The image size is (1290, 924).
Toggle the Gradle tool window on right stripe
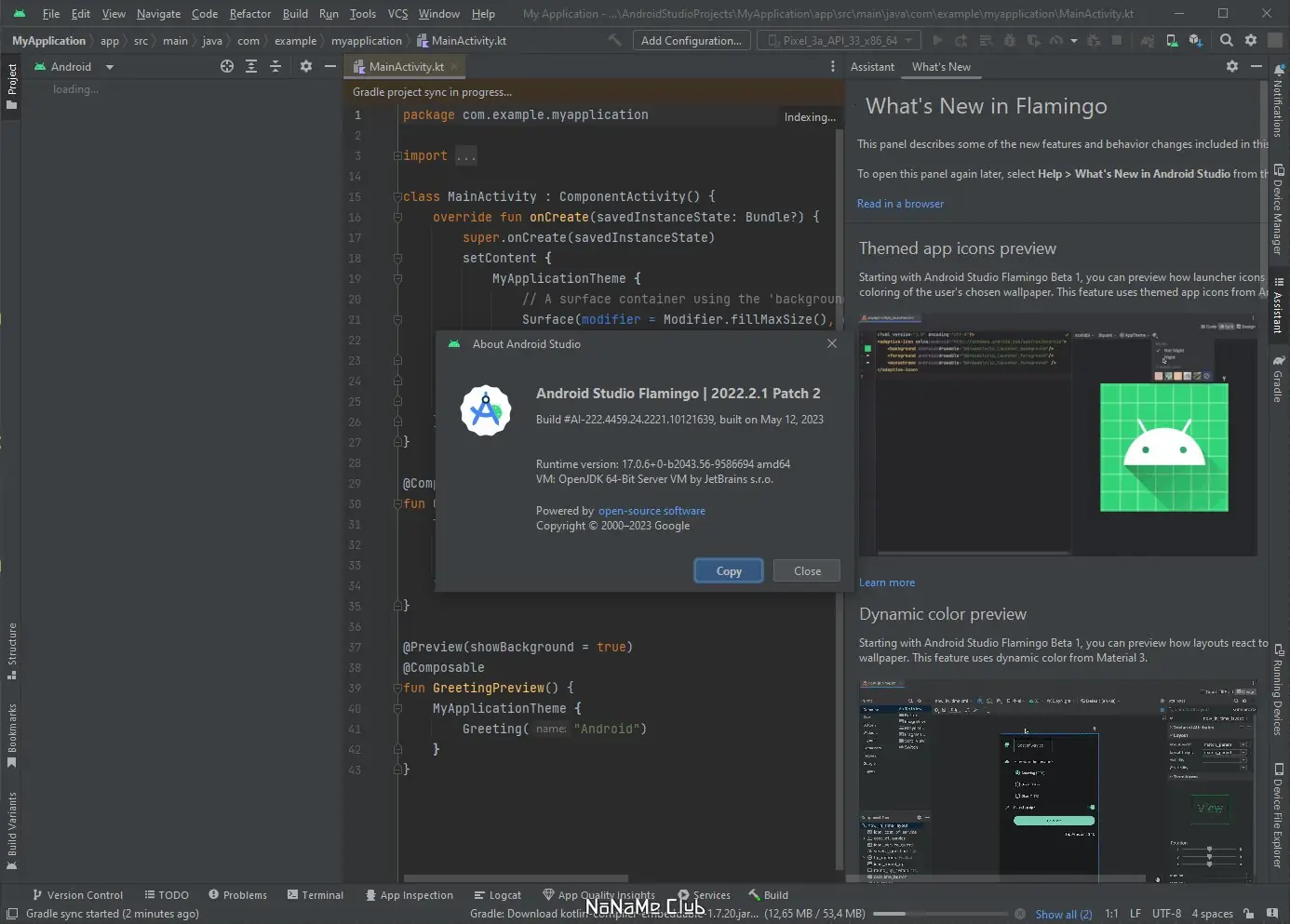click(1278, 378)
